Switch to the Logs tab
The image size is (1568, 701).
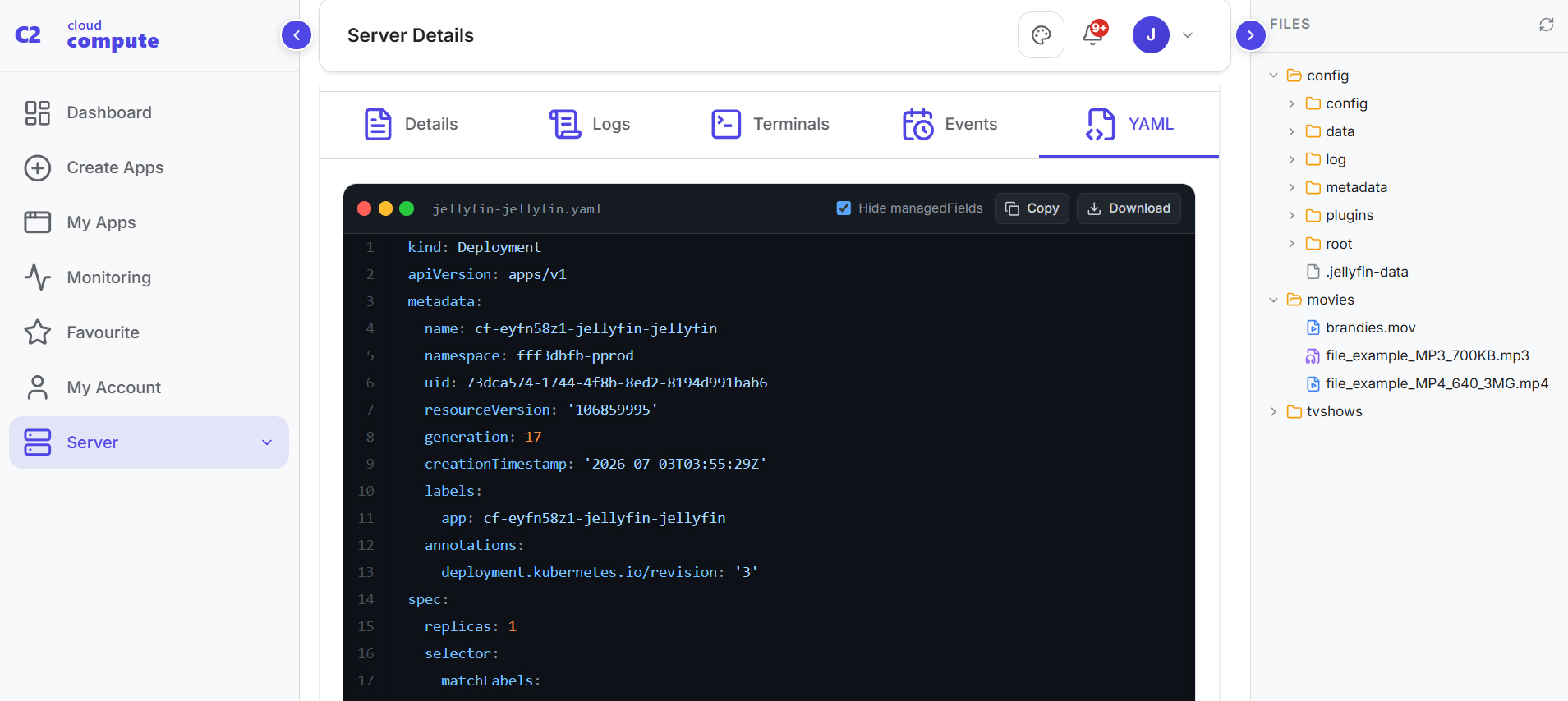589,124
